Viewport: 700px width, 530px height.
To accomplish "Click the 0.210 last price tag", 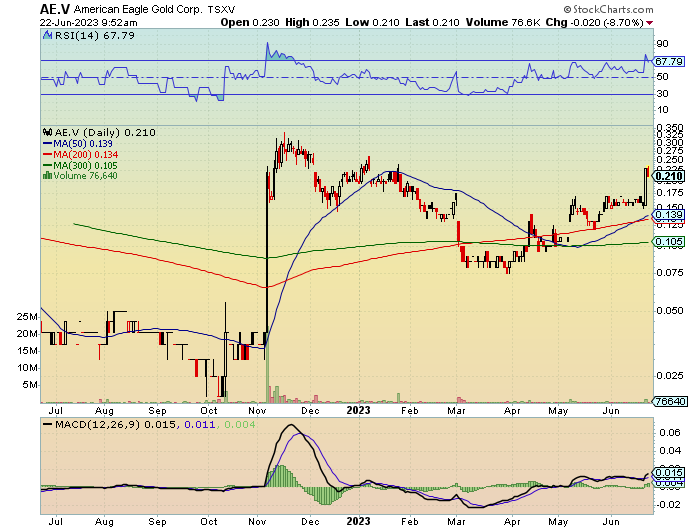I will (x=669, y=176).
